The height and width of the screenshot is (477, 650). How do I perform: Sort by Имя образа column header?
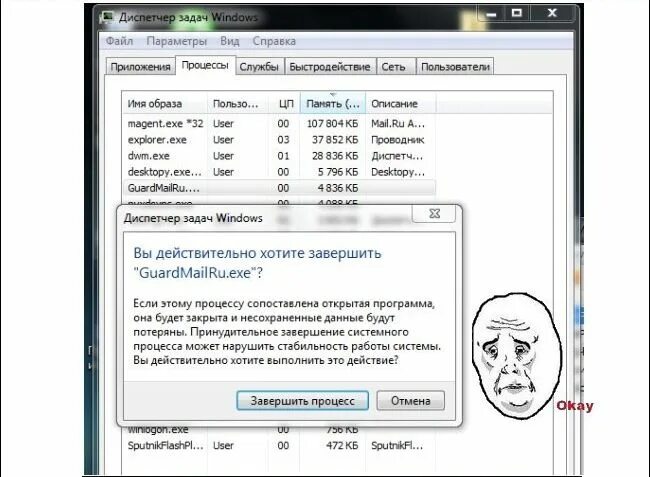pyautogui.click(x=165, y=104)
